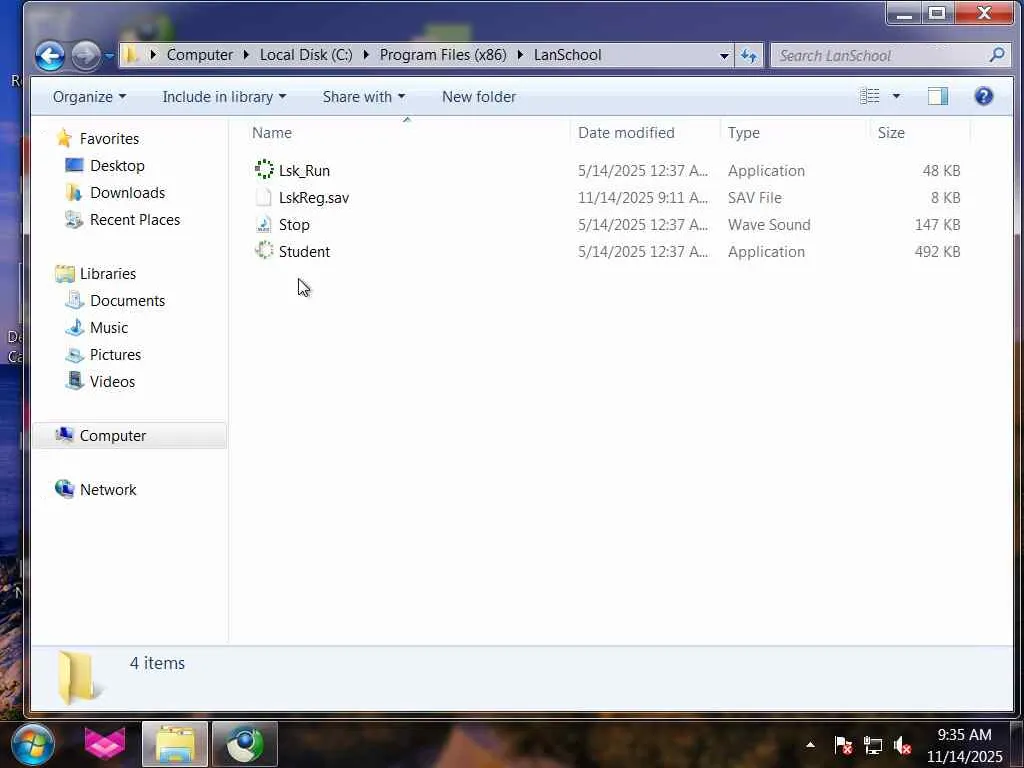Open Documents library
The height and width of the screenshot is (768, 1024).
(x=127, y=301)
